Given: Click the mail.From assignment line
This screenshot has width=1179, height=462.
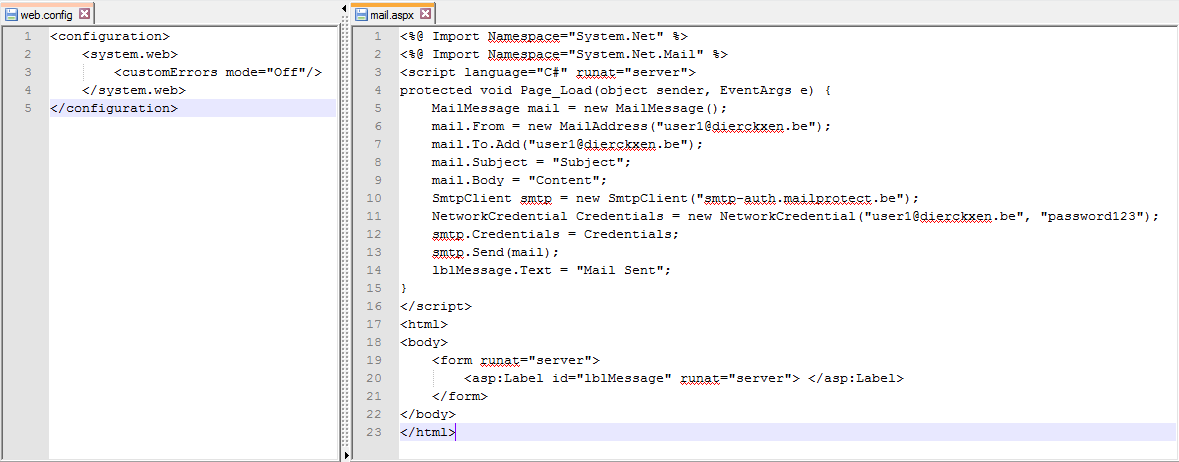Looking at the screenshot, I should coord(632,126).
